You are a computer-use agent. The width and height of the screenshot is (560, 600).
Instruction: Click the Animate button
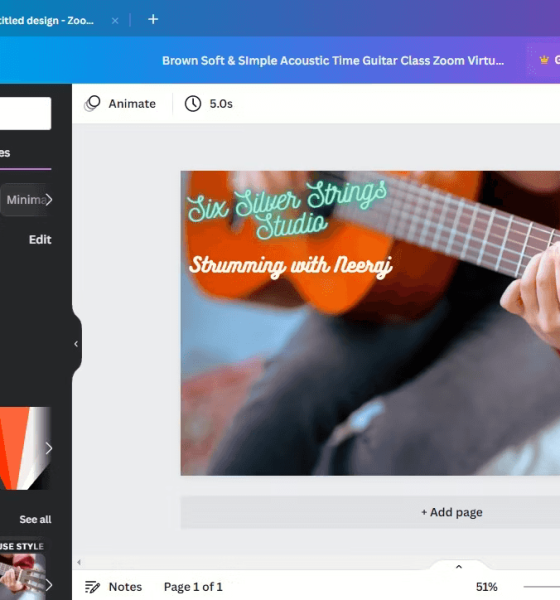pos(120,104)
